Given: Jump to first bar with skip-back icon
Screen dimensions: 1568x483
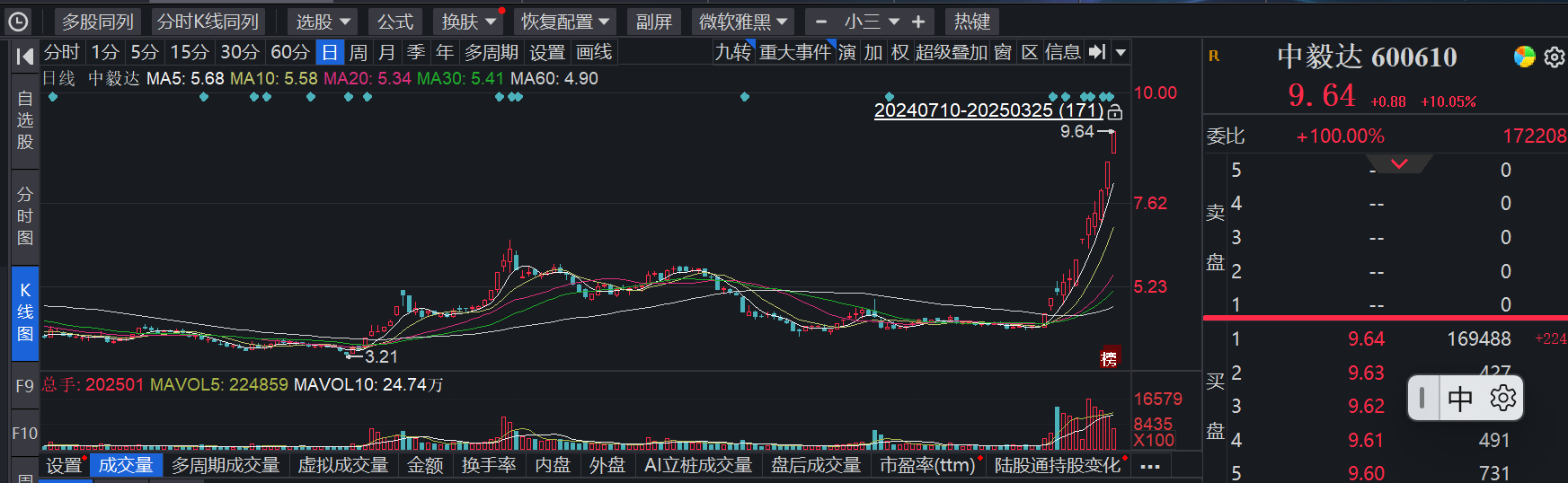Looking at the screenshot, I should [x=24, y=56].
